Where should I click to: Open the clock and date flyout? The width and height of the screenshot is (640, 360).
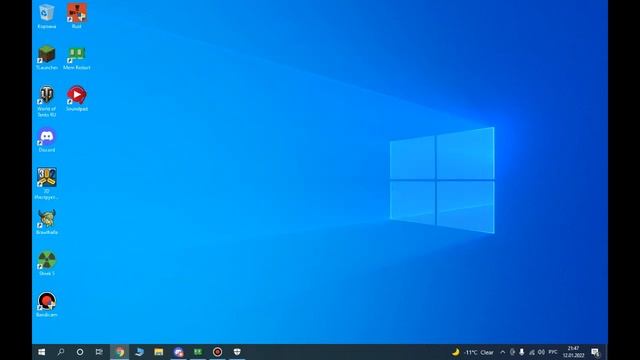tap(573, 352)
